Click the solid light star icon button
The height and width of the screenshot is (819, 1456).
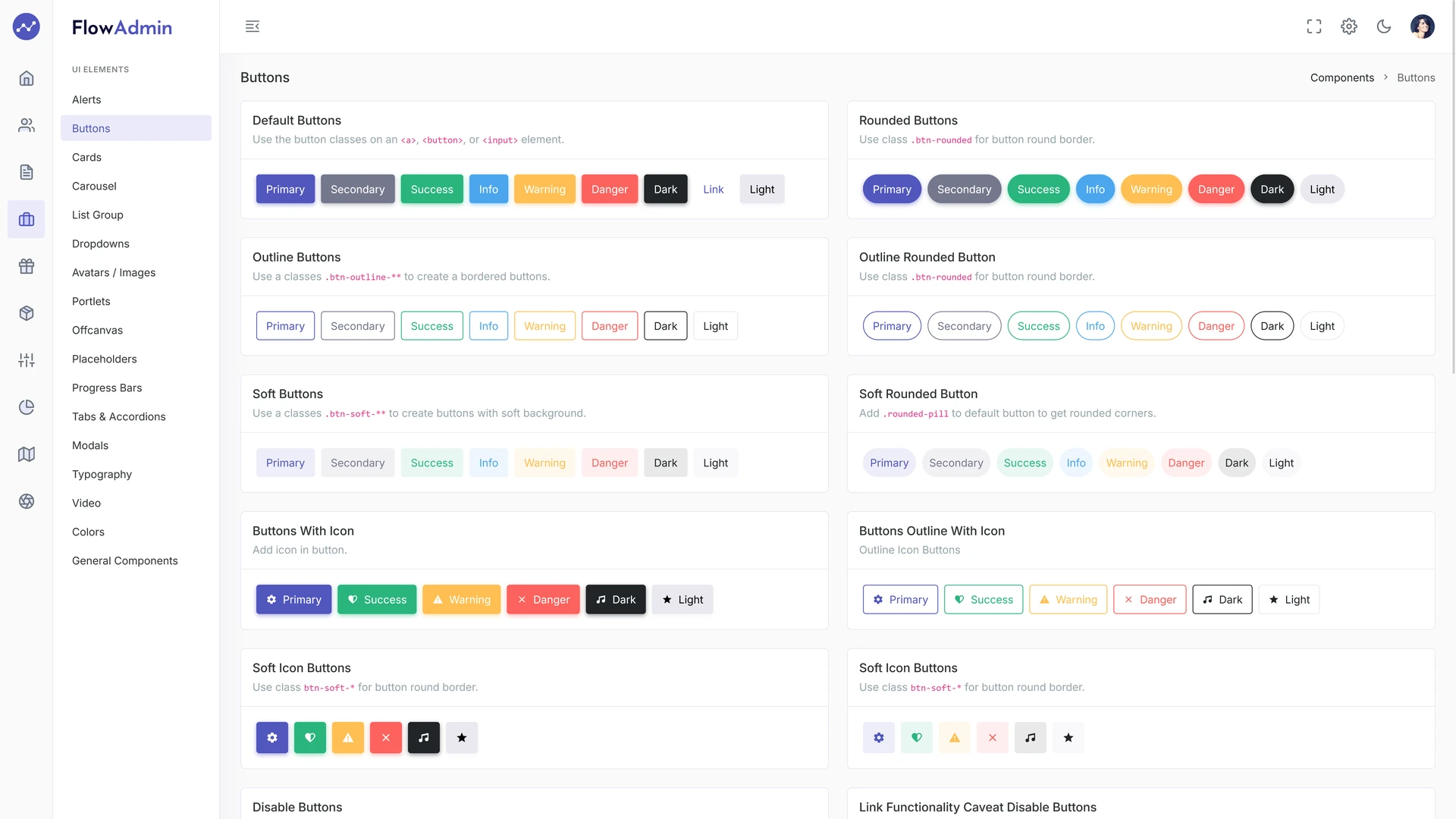462,737
